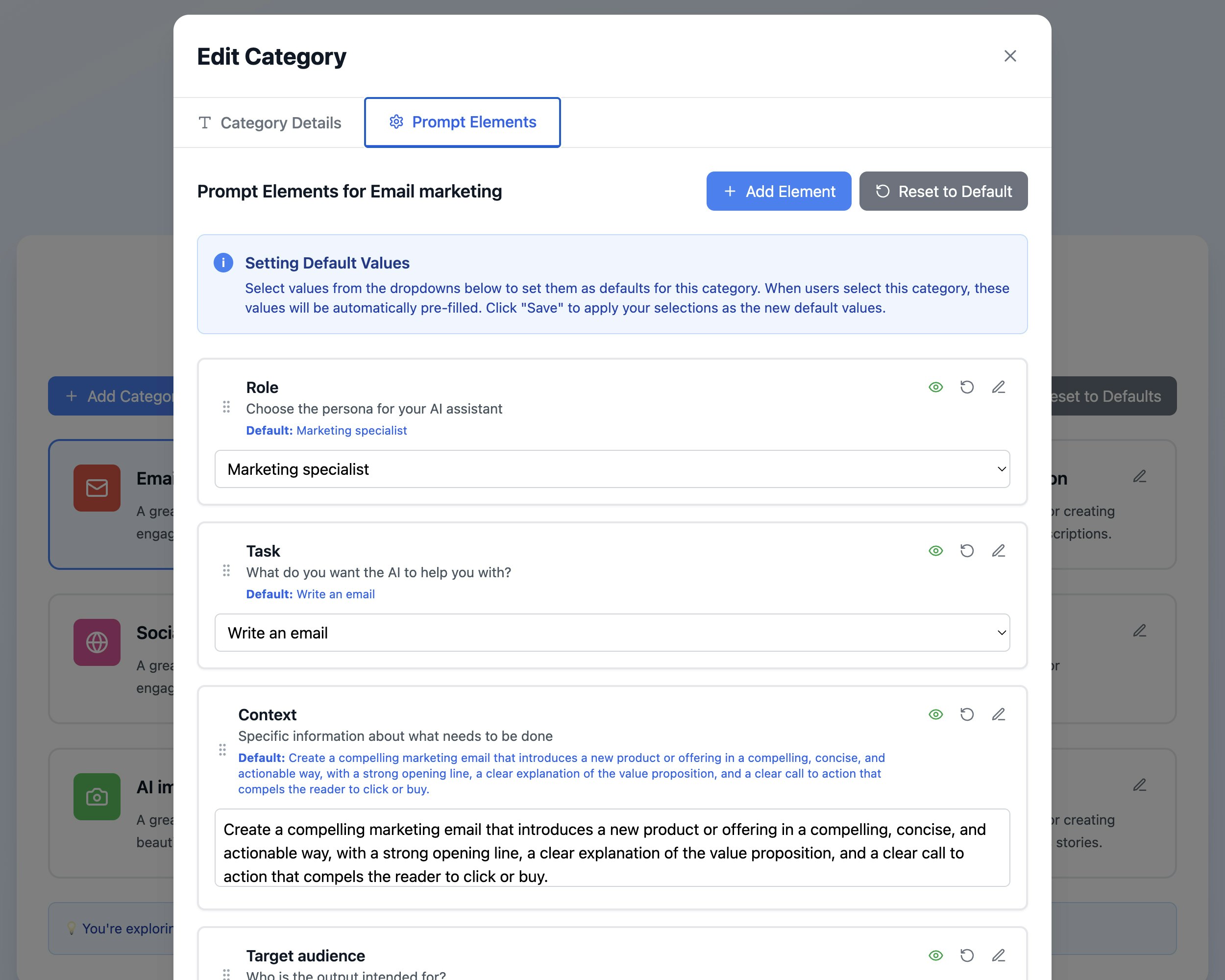Hide the Task element with eye icon
Screen dimensions: 1225x980
[935, 551]
